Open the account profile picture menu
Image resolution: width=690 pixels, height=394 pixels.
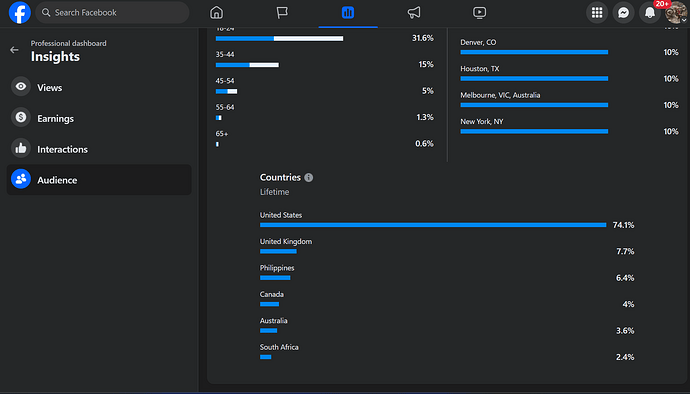pyautogui.click(x=675, y=12)
